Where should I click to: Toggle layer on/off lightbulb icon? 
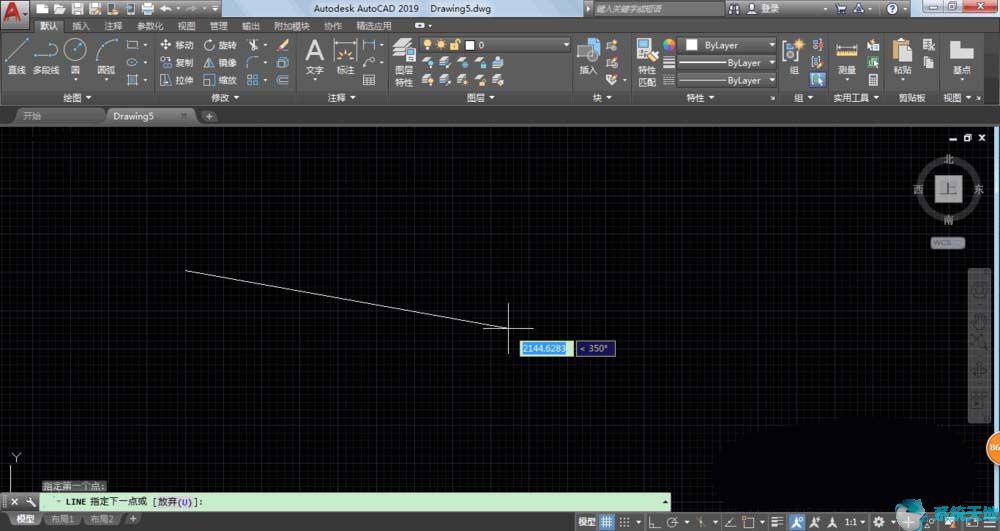(427, 45)
